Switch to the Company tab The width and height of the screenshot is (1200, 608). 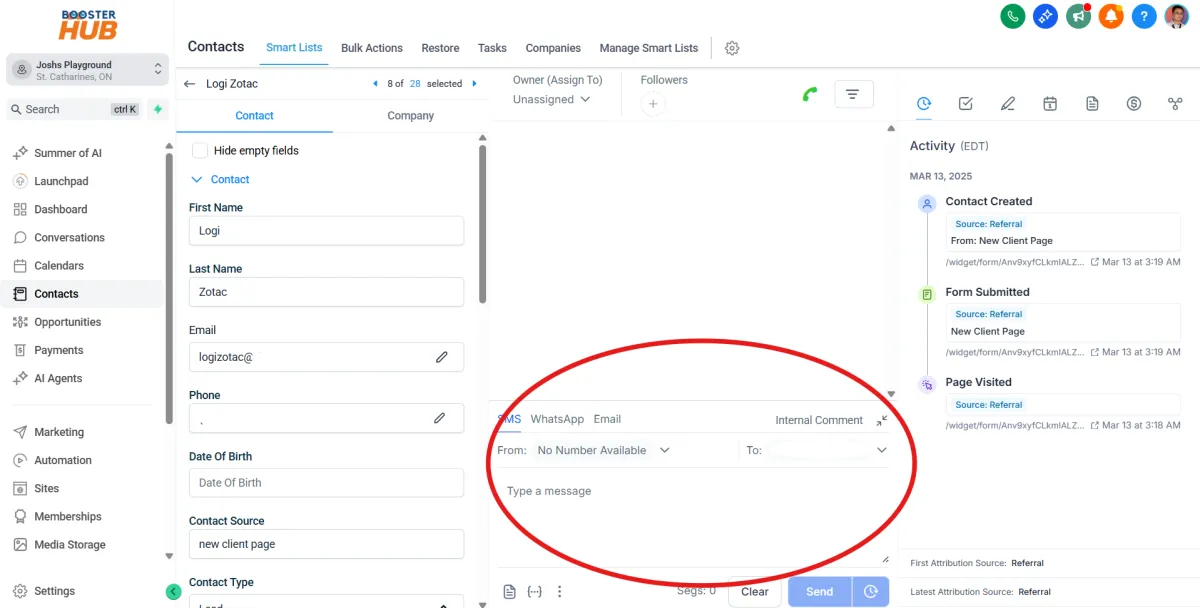click(x=409, y=115)
